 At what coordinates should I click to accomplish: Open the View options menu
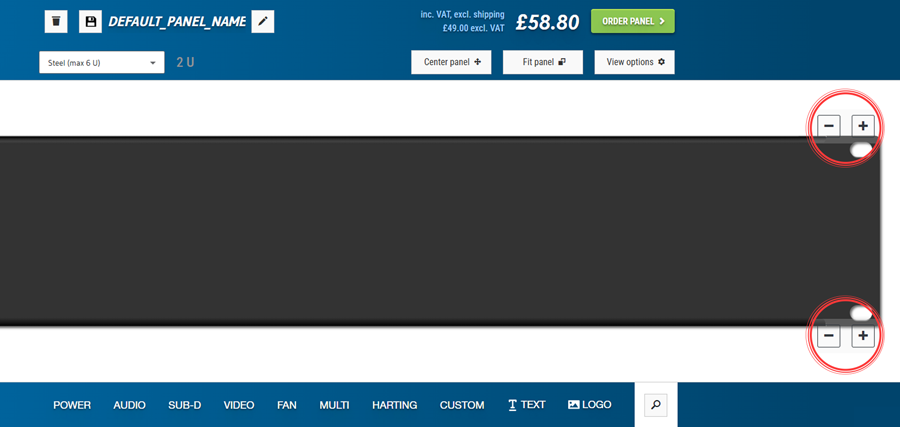click(x=634, y=62)
